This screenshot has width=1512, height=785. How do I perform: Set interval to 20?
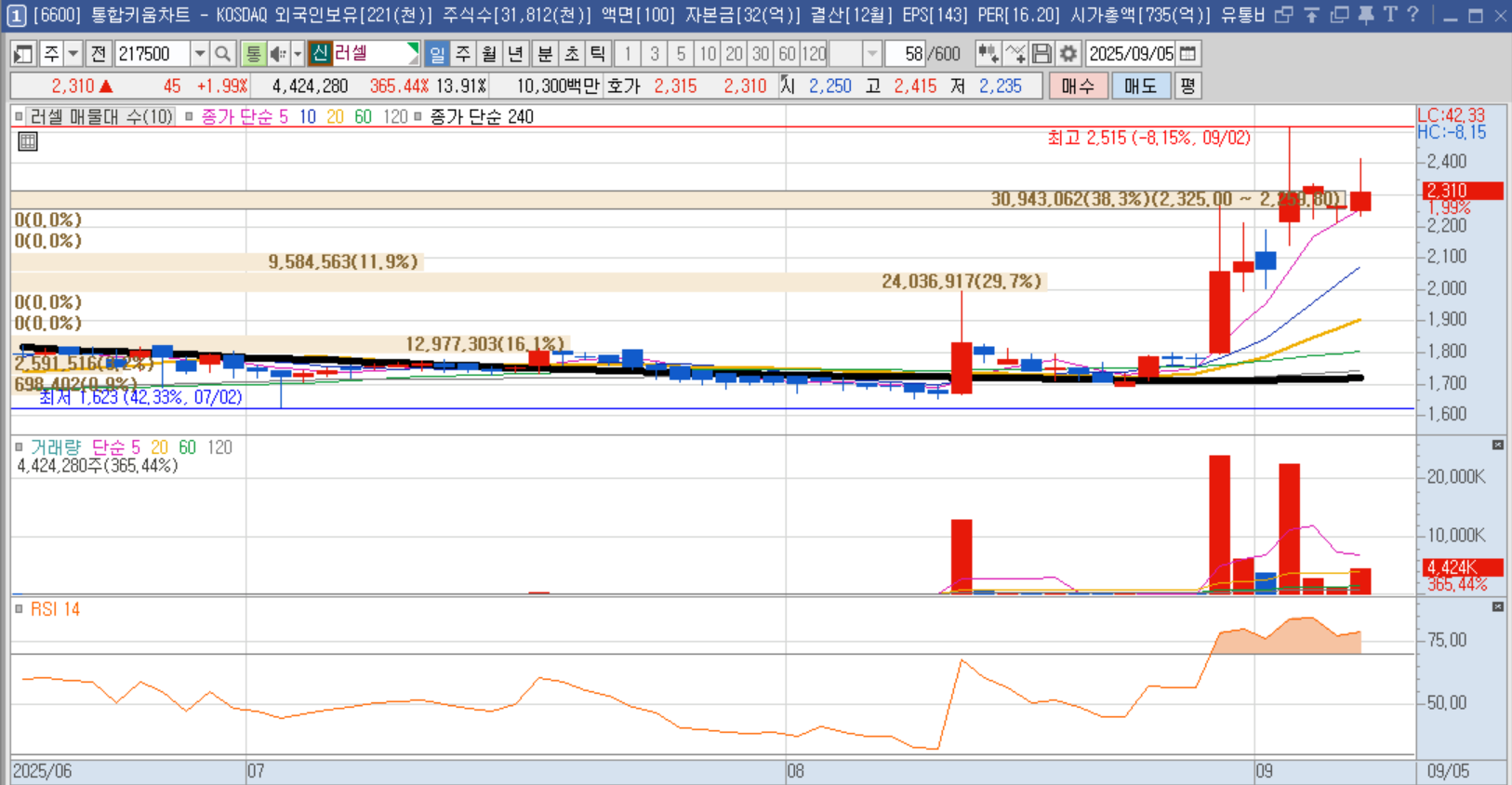pyautogui.click(x=735, y=54)
